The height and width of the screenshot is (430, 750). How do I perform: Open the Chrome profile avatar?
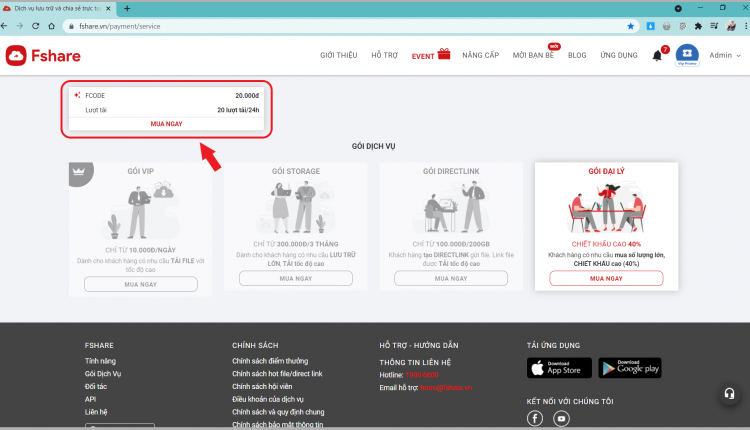731,26
